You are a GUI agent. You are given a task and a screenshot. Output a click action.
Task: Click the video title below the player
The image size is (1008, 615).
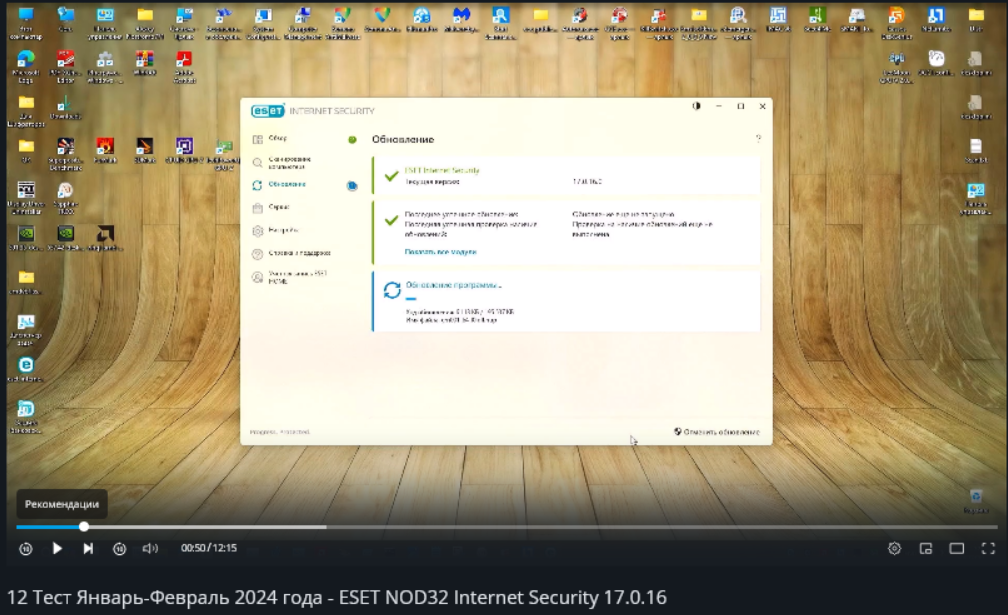tap(336, 598)
